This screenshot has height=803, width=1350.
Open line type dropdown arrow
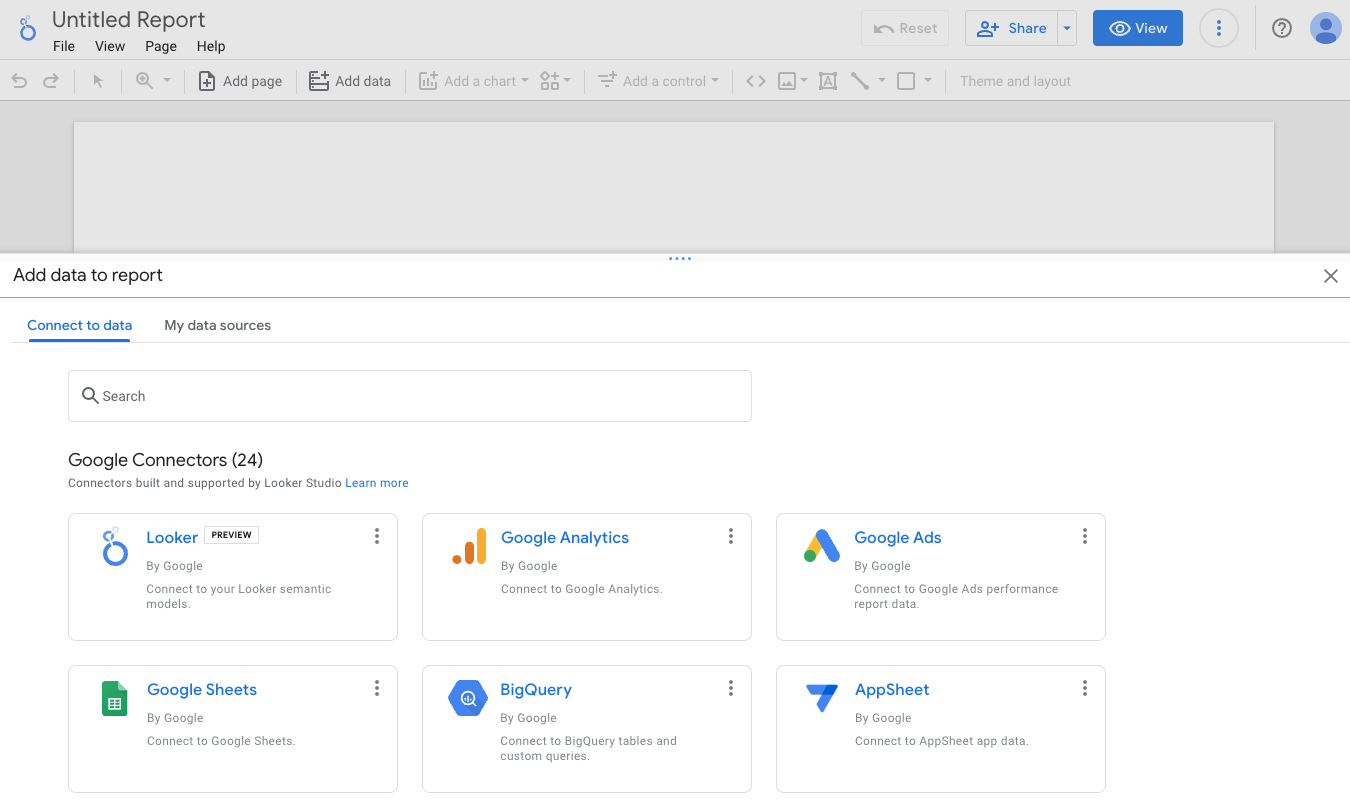(881, 81)
